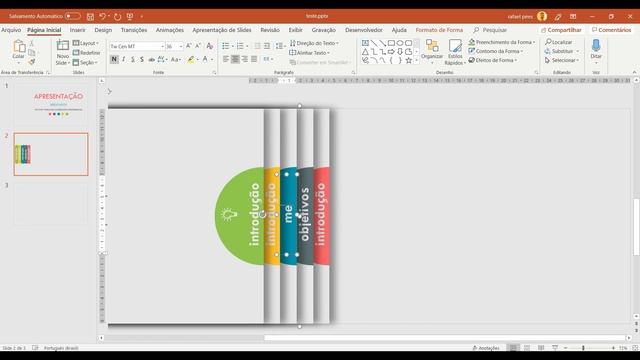Toggle Salvamento Automático switch

click(x=73, y=16)
